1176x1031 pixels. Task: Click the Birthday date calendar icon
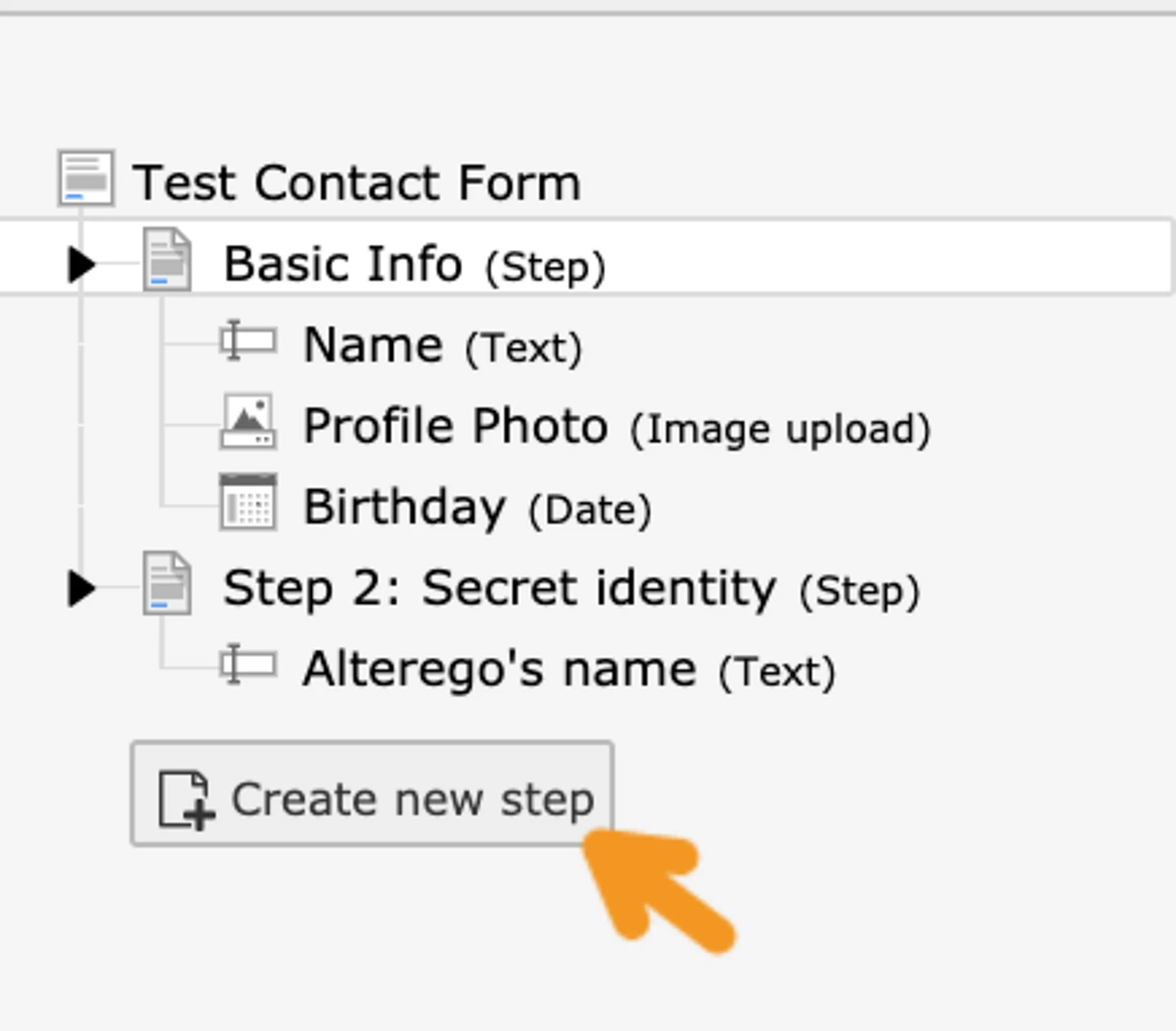pyautogui.click(x=247, y=505)
